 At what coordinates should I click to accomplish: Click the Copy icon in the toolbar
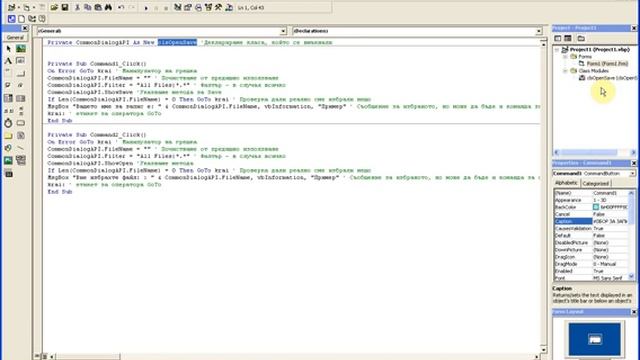pyautogui.click(x=87, y=7)
